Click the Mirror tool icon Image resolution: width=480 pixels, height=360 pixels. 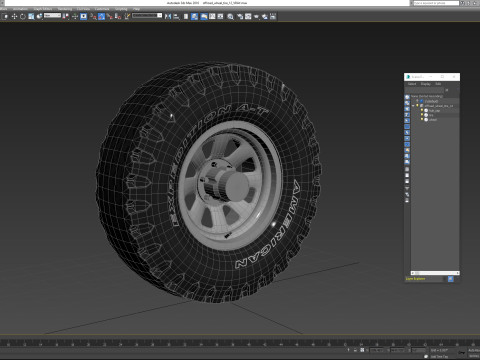click(x=168, y=16)
